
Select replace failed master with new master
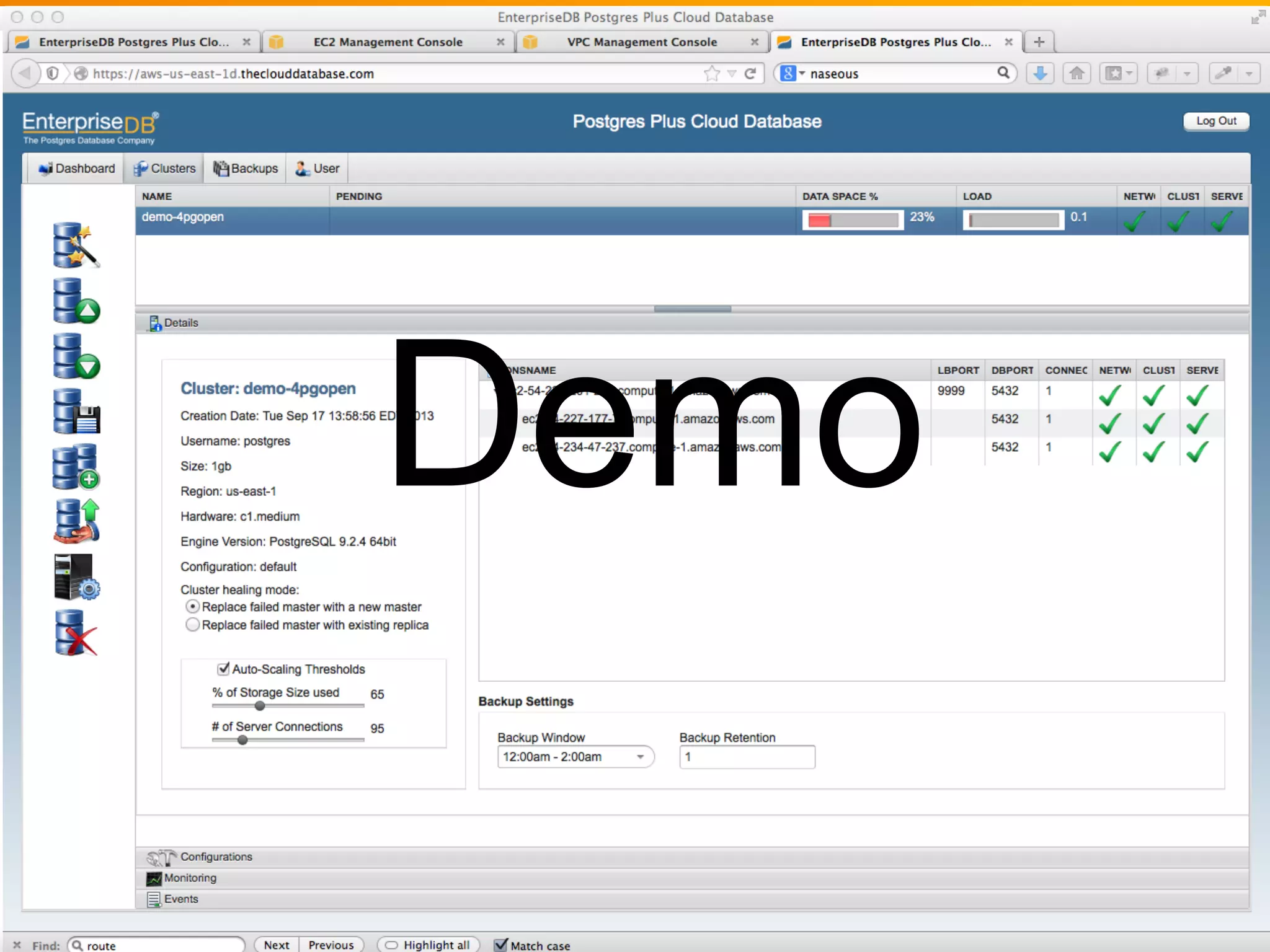(193, 607)
